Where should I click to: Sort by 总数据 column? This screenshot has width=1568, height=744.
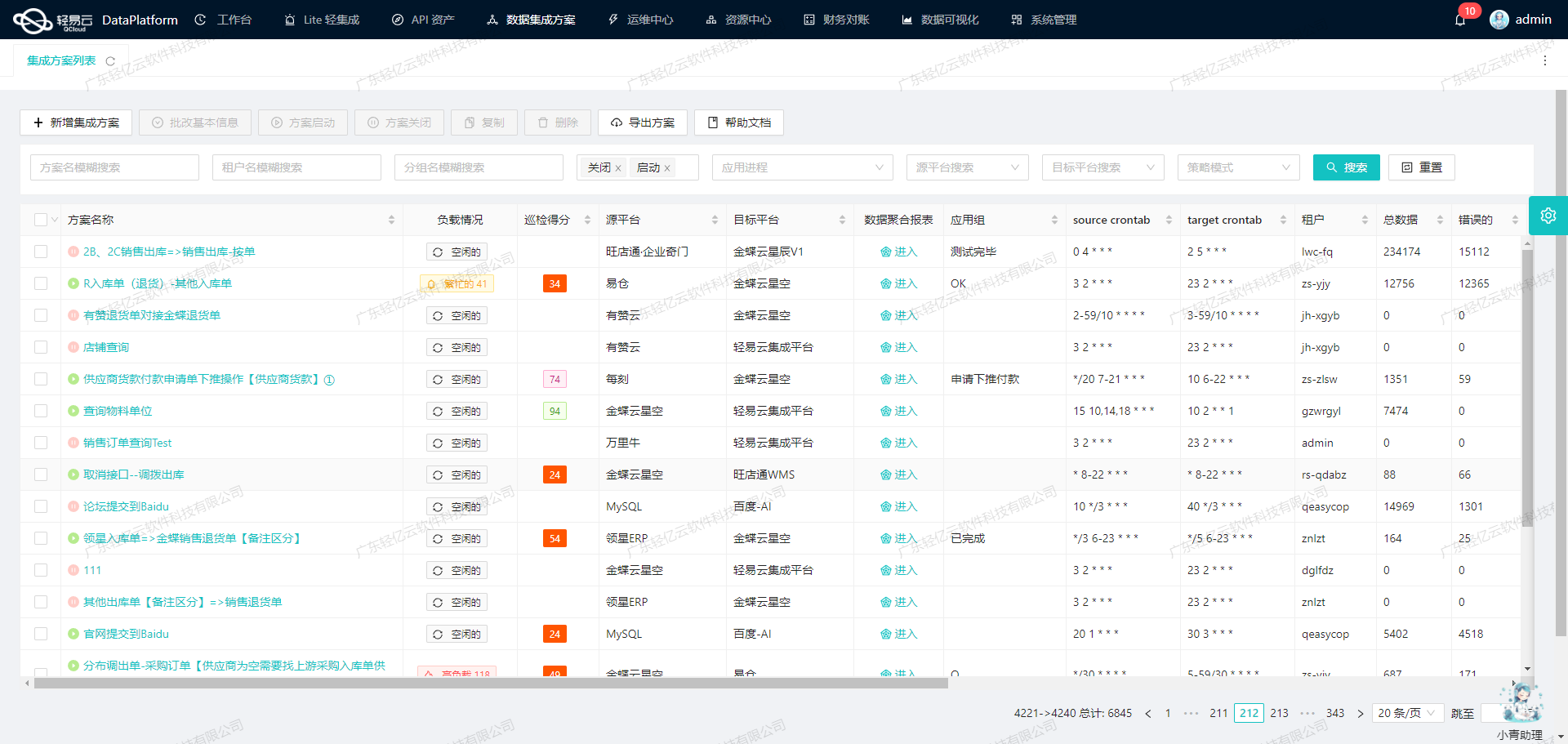[x=1440, y=220]
